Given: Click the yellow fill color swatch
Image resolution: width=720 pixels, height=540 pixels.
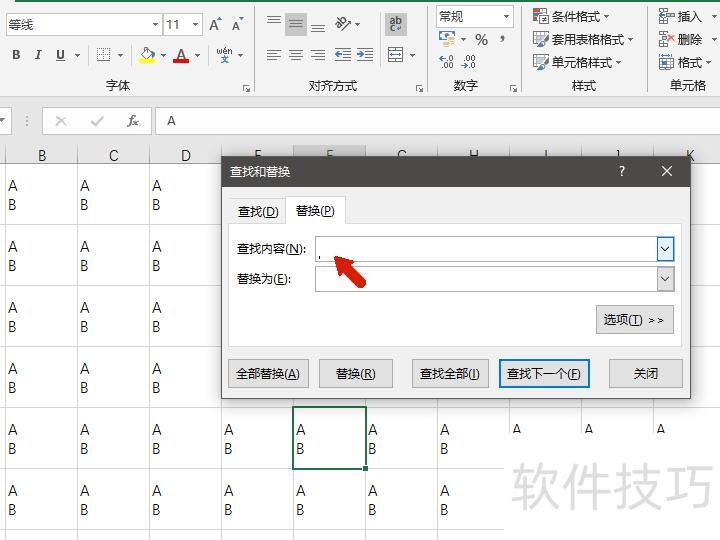Looking at the screenshot, I should (x=148, y=55).
